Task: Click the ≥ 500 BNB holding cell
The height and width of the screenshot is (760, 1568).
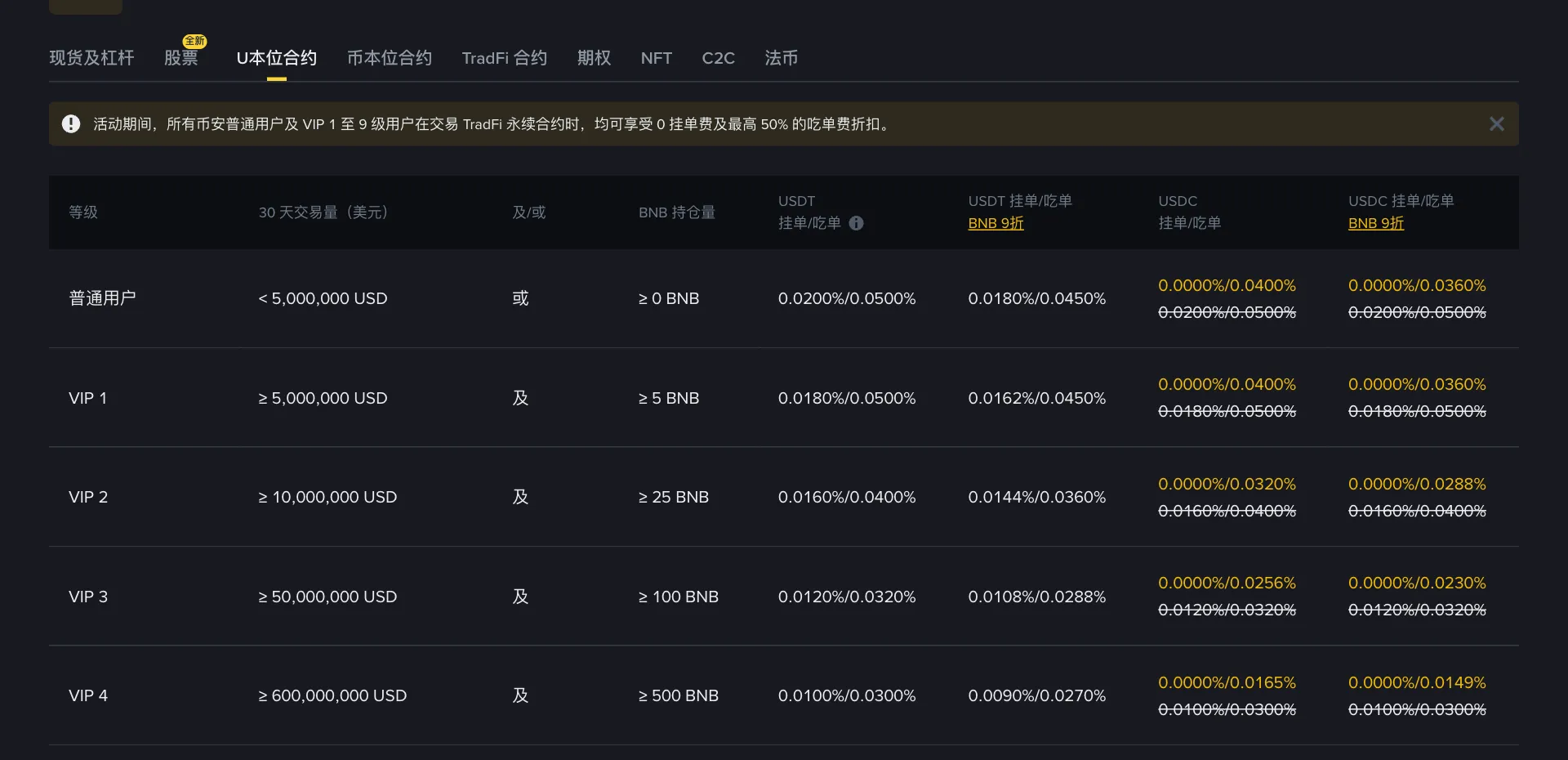Action: coord(679,695)
